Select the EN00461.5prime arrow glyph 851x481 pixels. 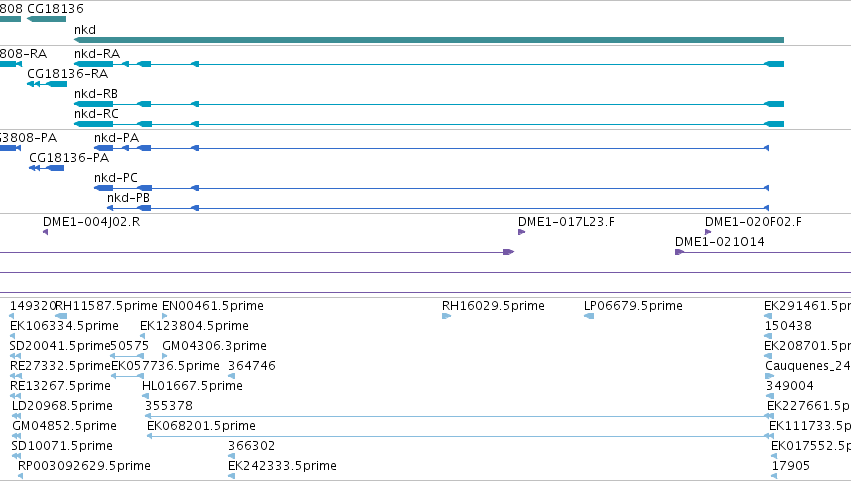(164, 316)
